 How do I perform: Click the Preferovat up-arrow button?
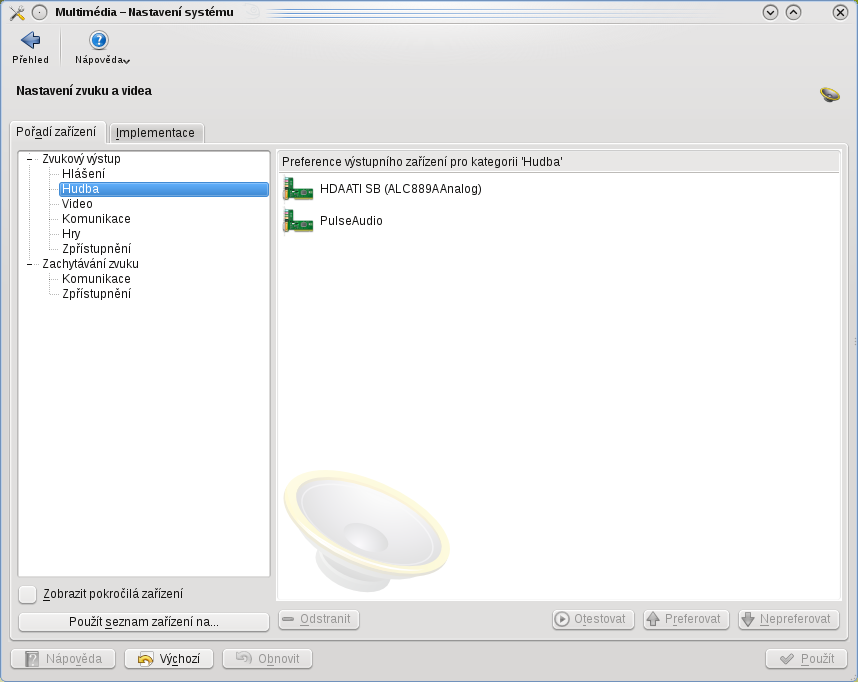(686, 619)
